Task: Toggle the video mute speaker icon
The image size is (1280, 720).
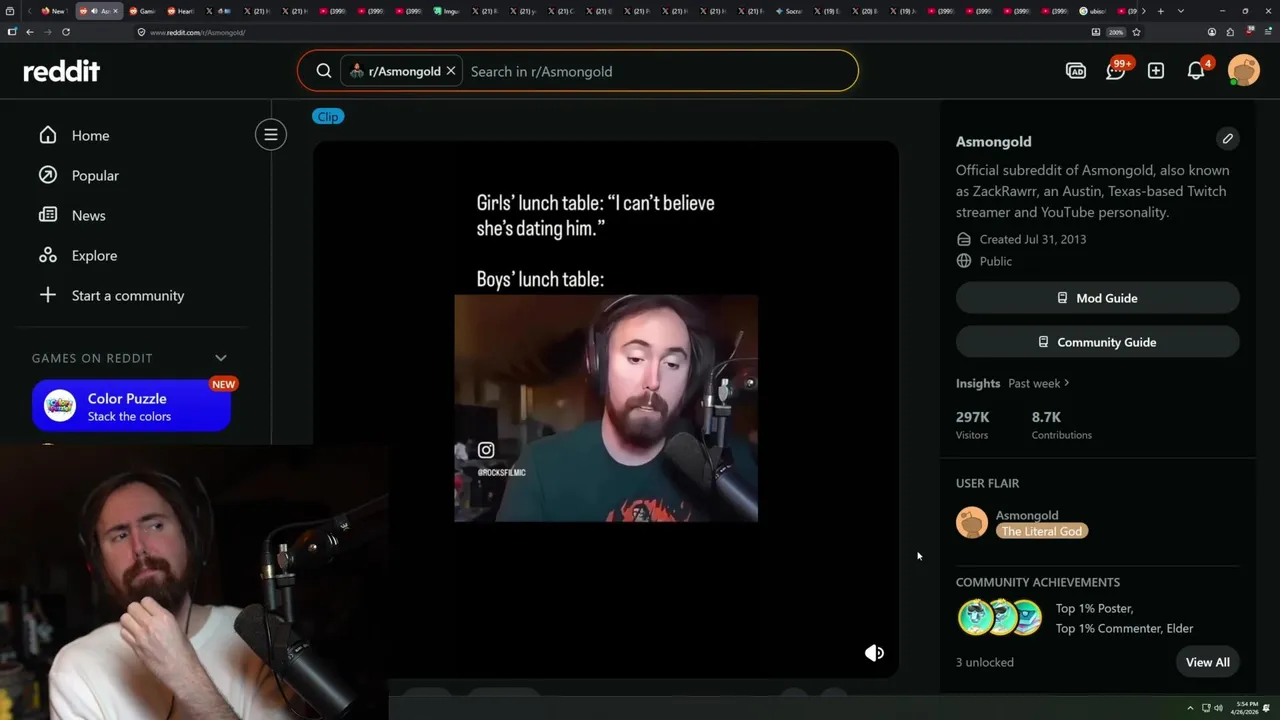Action: coord(875,653)
